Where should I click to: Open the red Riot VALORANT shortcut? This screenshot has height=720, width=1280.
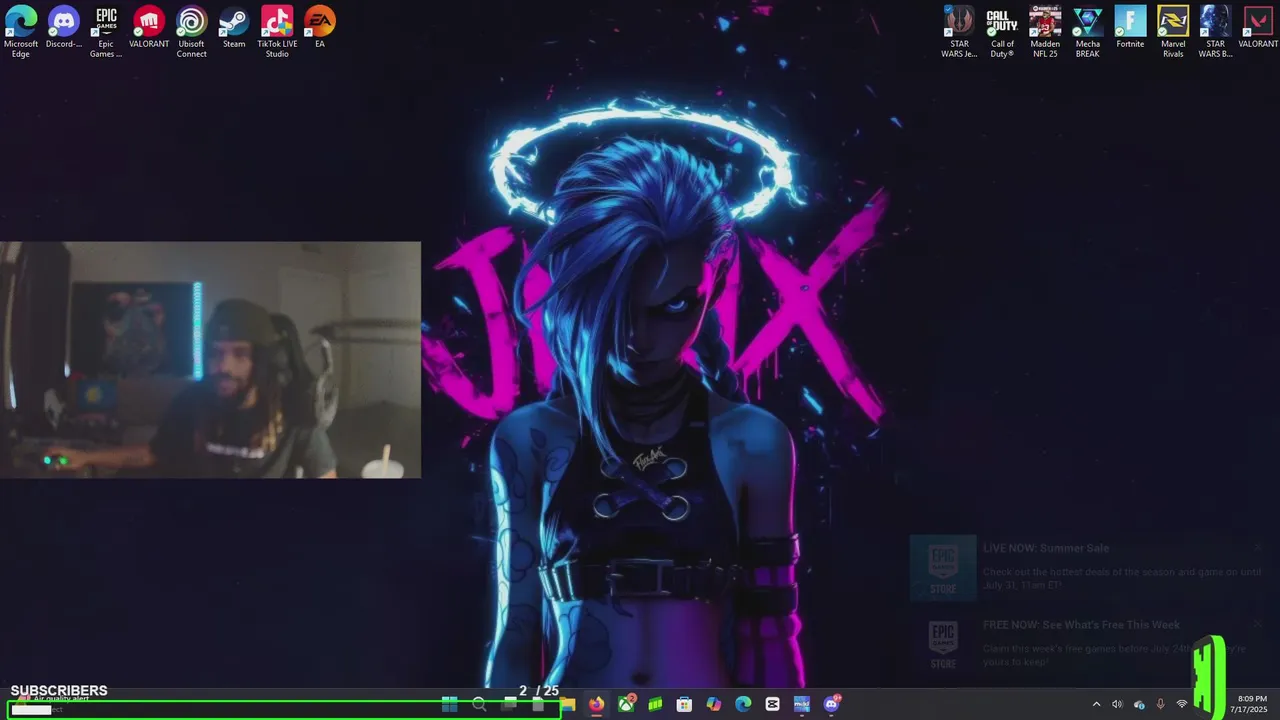tap(149, 28)
